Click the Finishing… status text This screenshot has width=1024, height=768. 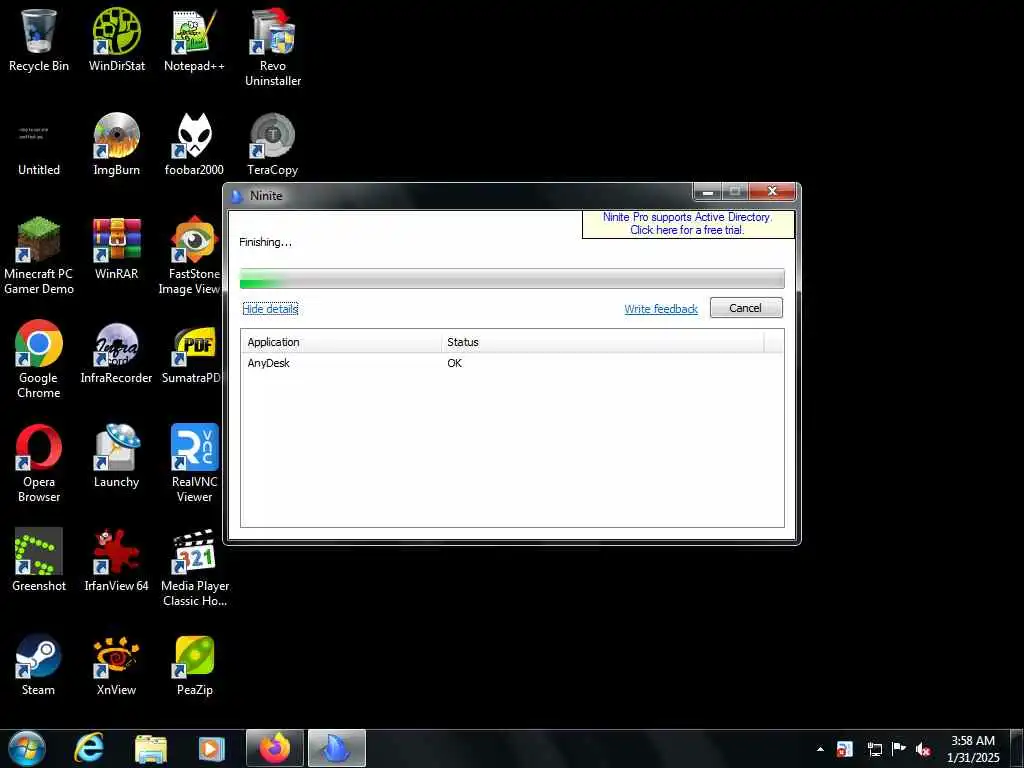(x=265, y=242)
